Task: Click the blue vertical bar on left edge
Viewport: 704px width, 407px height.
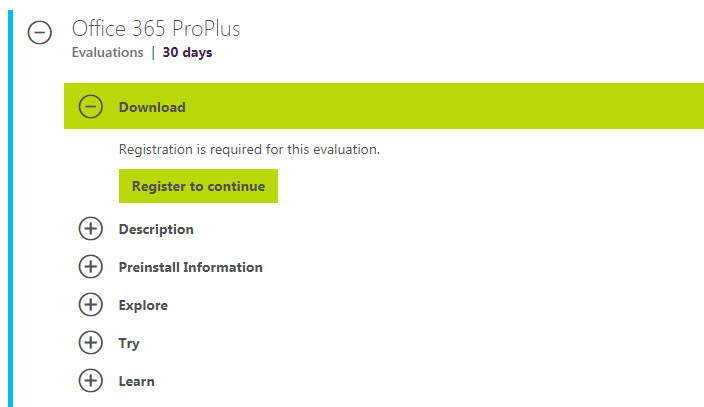Action: click(x=11, y=200)
